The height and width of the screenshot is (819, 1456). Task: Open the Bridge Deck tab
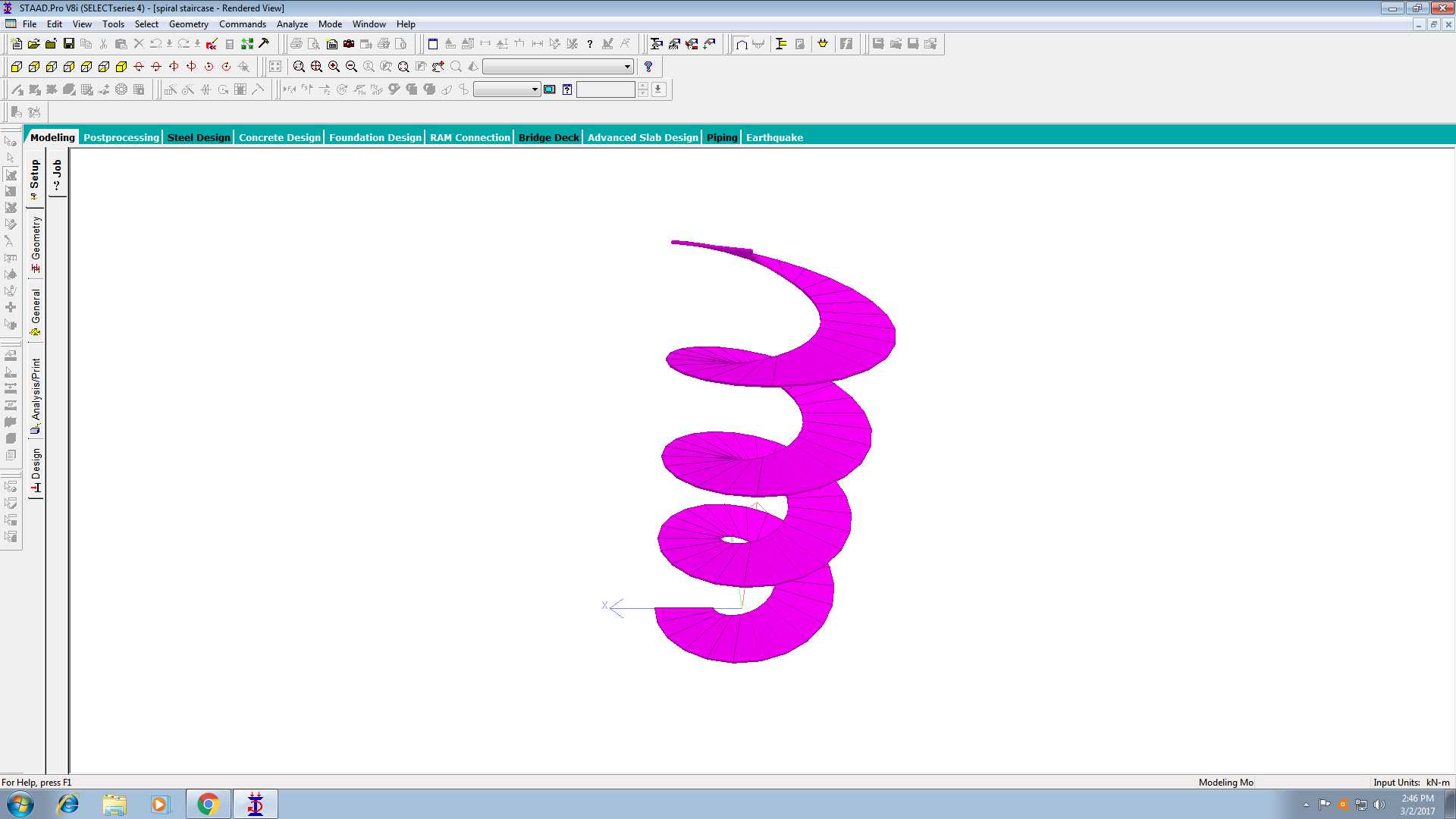point(549,137)
